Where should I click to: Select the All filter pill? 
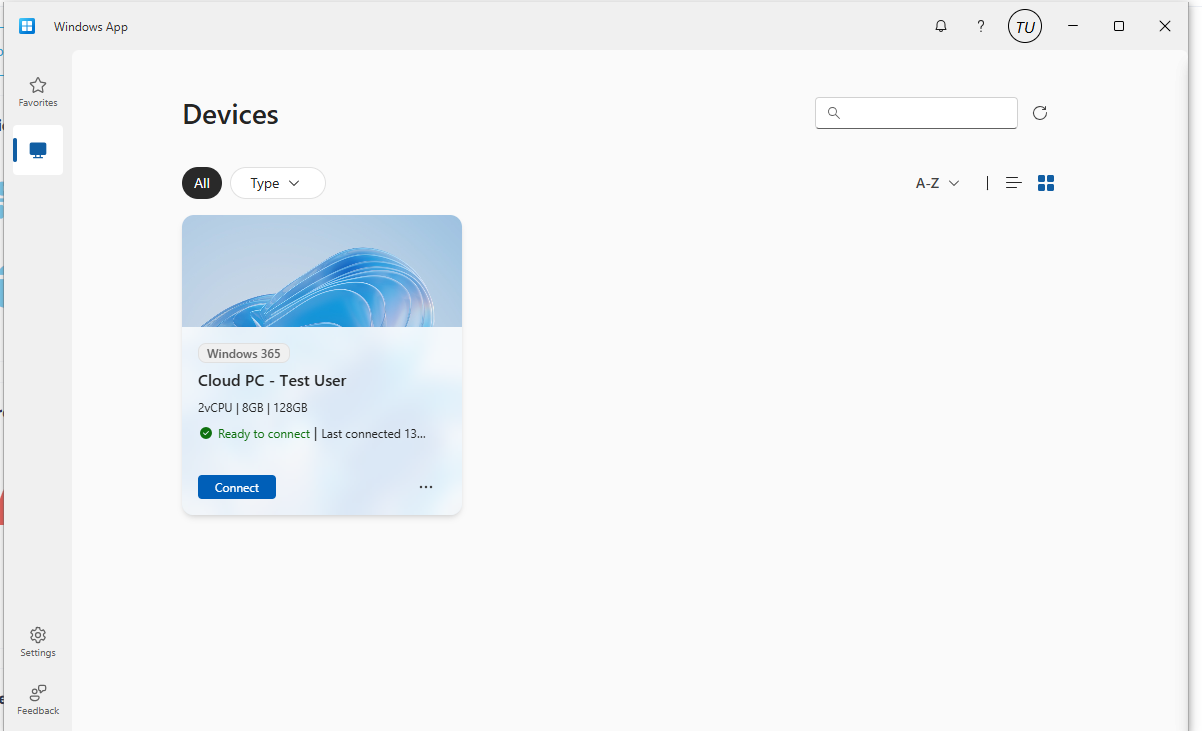tap(202, 183)
